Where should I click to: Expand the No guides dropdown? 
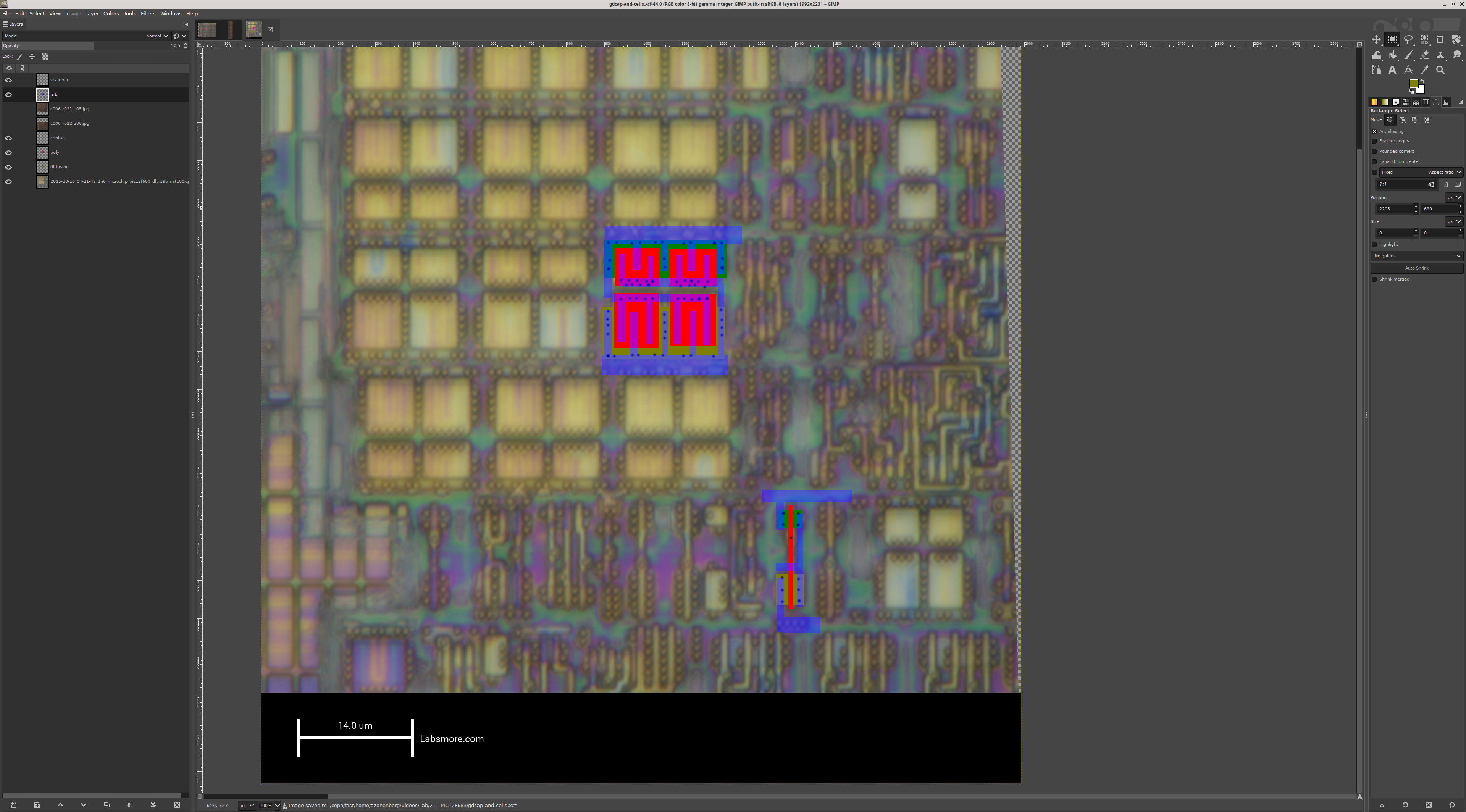(x=1416, y=256)
